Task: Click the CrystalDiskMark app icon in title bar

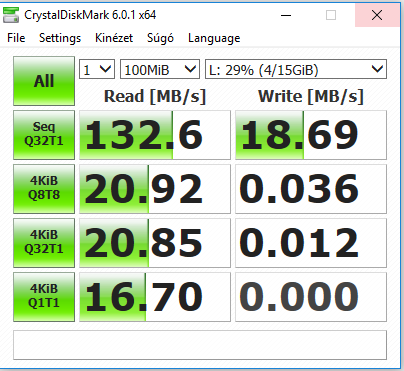Action: (x=11, y=15)
